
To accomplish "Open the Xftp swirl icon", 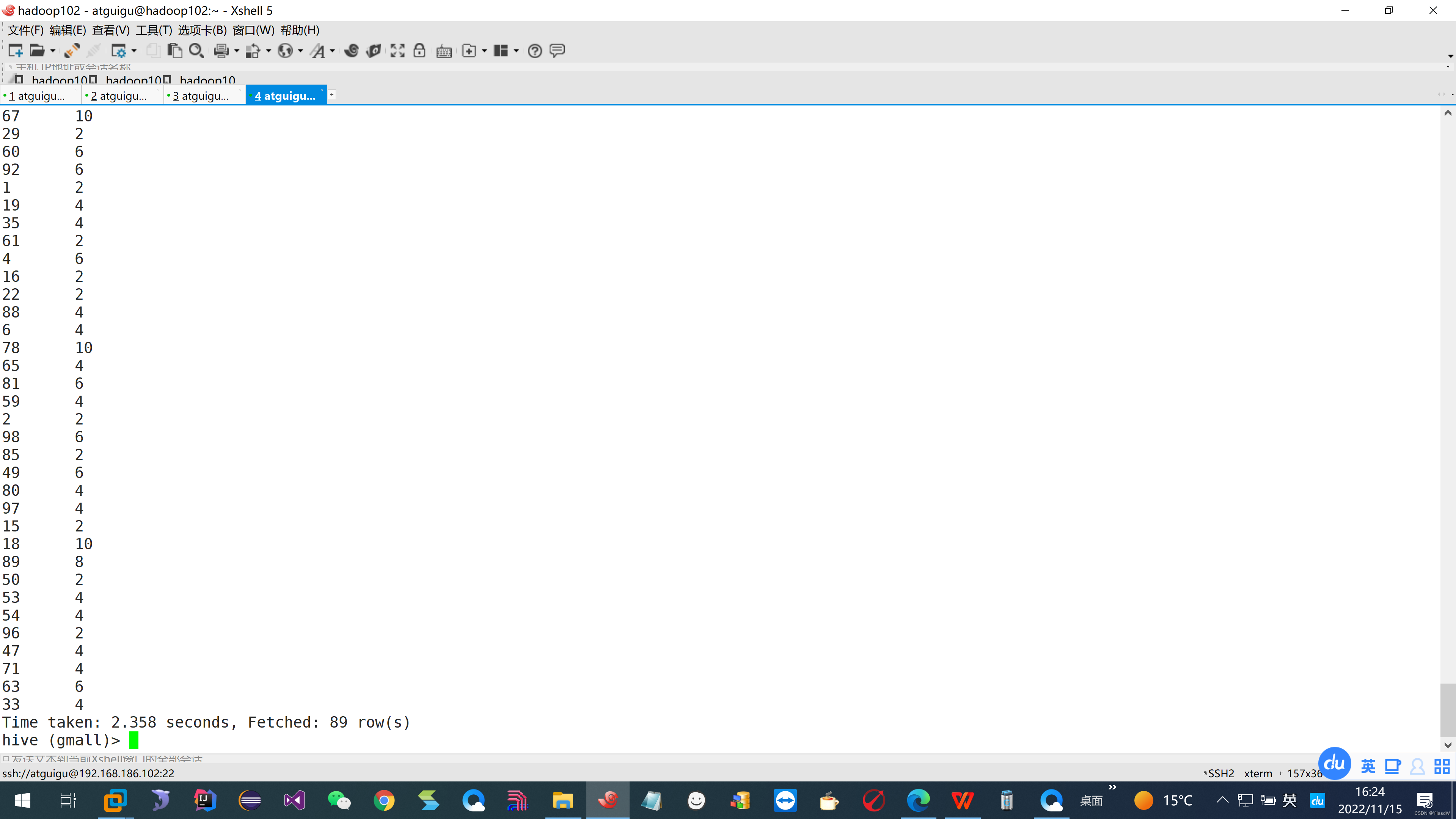I will (352, 51).
